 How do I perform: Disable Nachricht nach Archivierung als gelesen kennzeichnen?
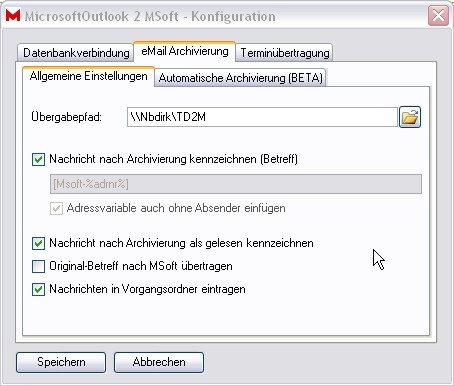point(38,243)
